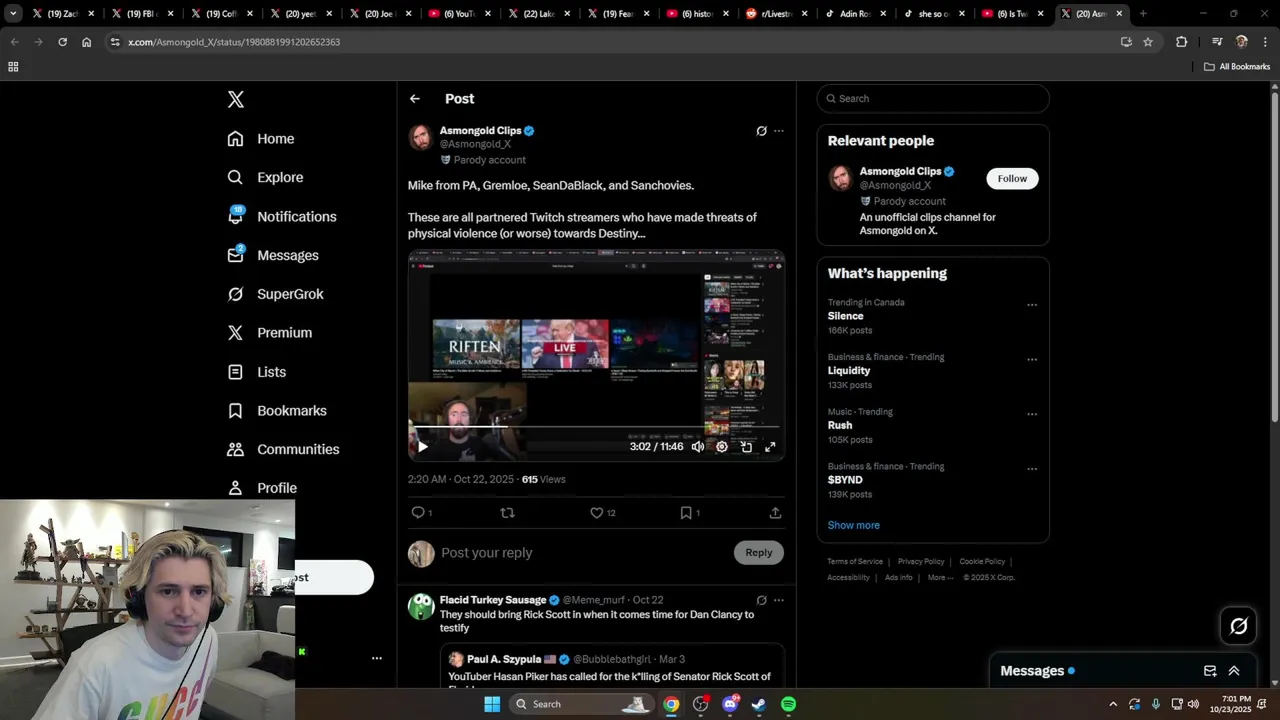The height and width of the screenshot is (720, 1280).
Task: Open Terms of Service link
Action: 855,562
